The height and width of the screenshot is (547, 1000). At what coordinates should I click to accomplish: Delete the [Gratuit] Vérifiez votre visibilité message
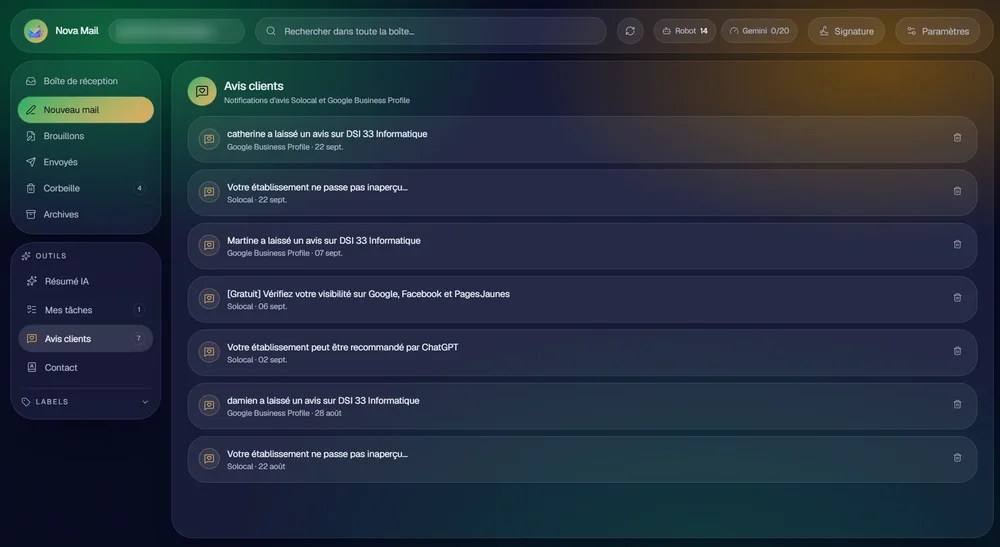957,298
